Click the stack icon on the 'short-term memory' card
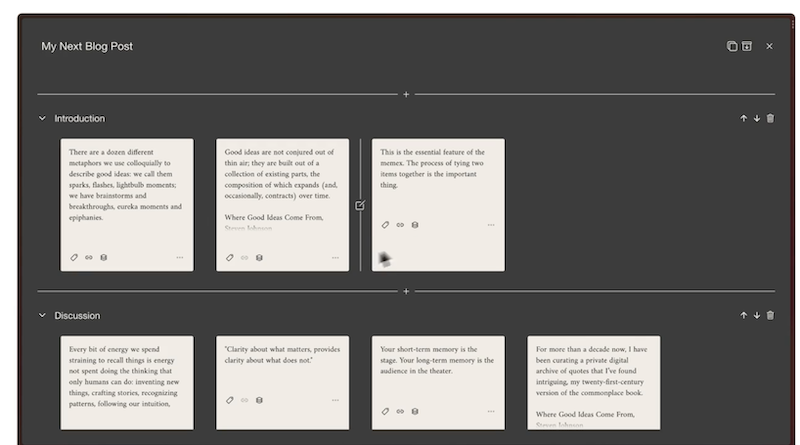Viewport: 800px width, 445px height. [x=415, y=411]
